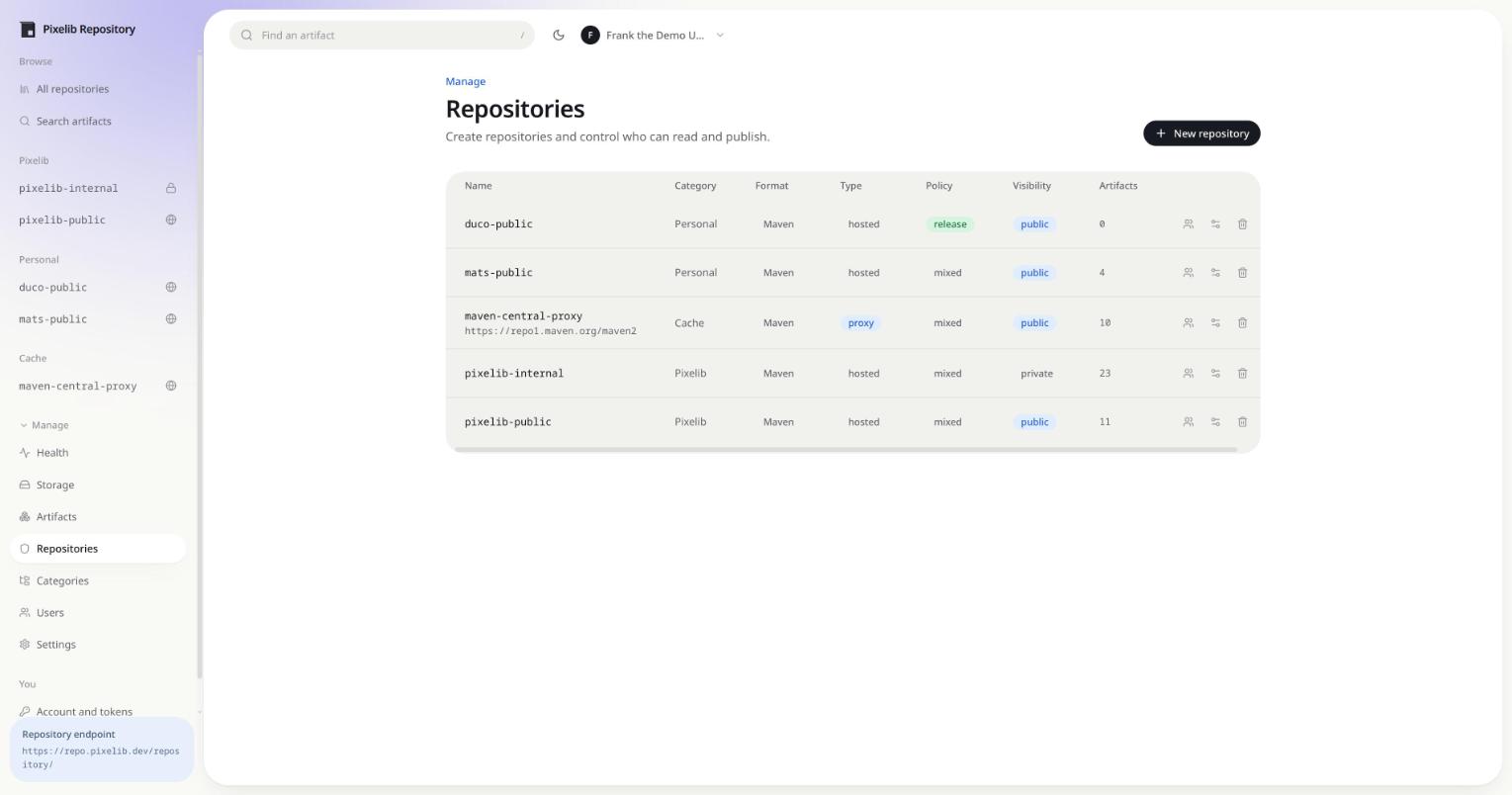This screenshot has width=1512, height=795.
Task: Open mats-public in the sidebar
Action: coord(98,318)
